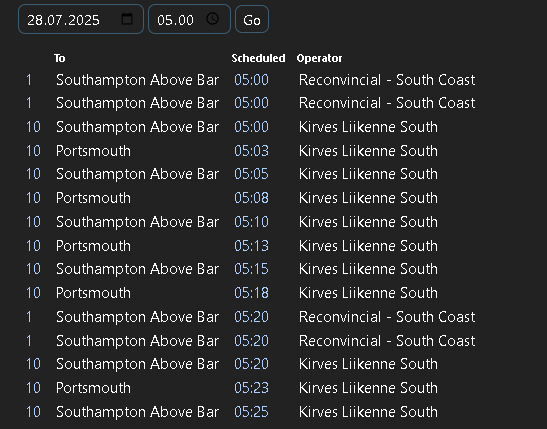Open the 05:18 Portsmouth scheduled time
The height and width of the screenshot is (429, 547).
(251, 293)
